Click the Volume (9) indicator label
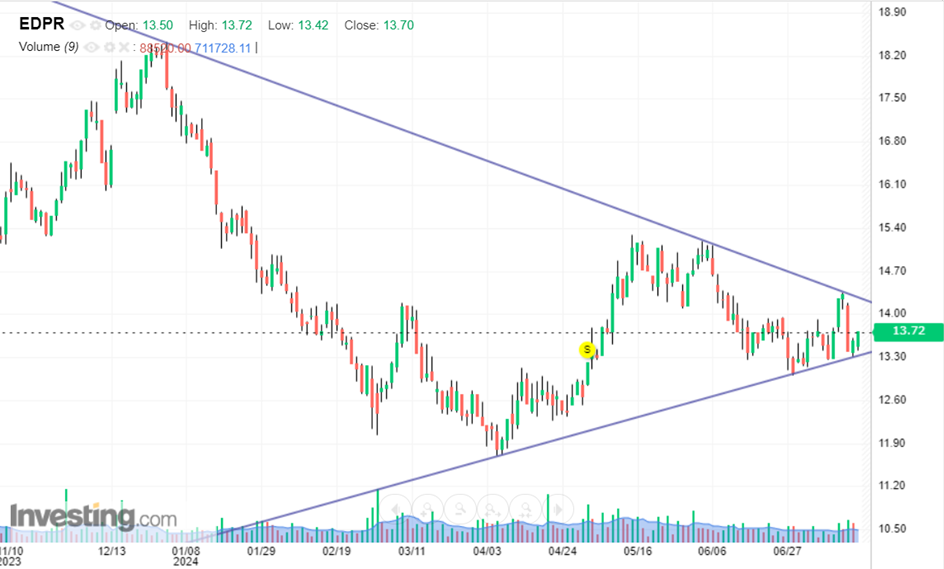Screen dimensions: 944x569 tap(49, 47)
